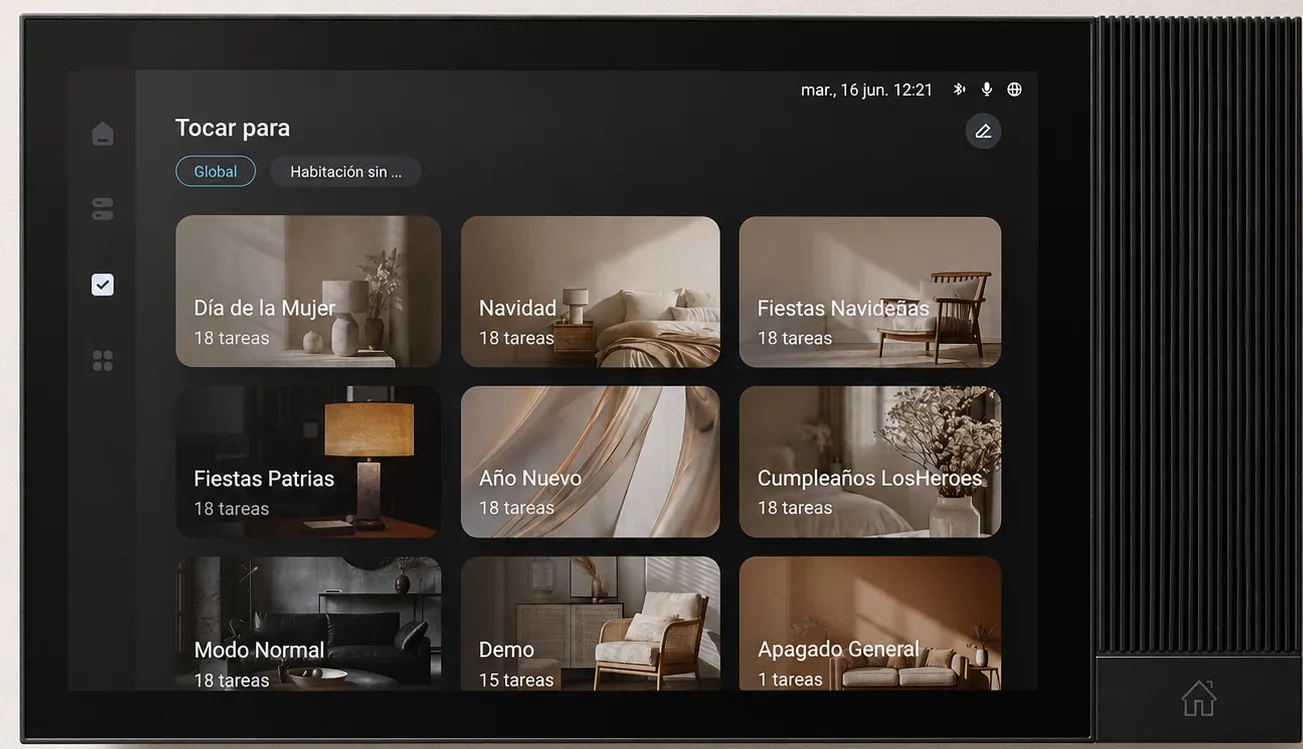This screenshot has width=1303, height=749.
Task: Tap the microphone status icon
Action: [x=987, y=89]
